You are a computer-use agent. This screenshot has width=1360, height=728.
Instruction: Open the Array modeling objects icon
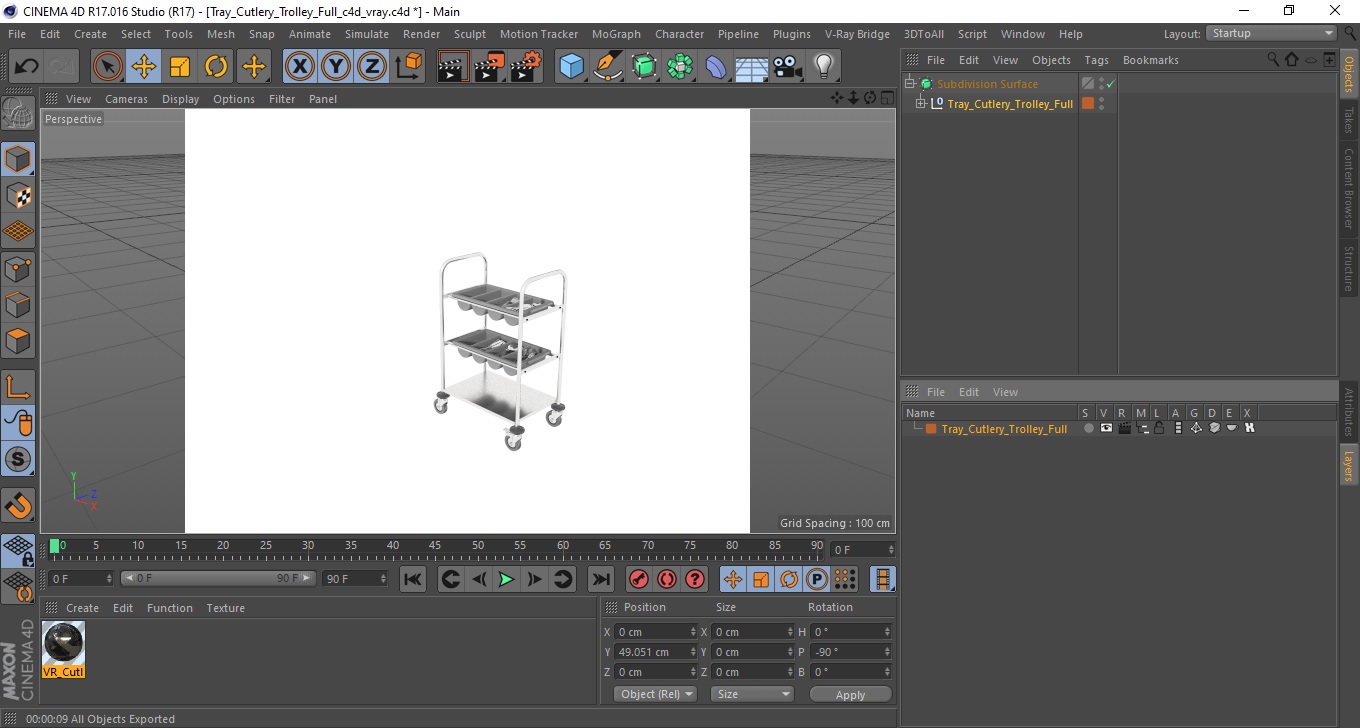click(x=680, y=67)
